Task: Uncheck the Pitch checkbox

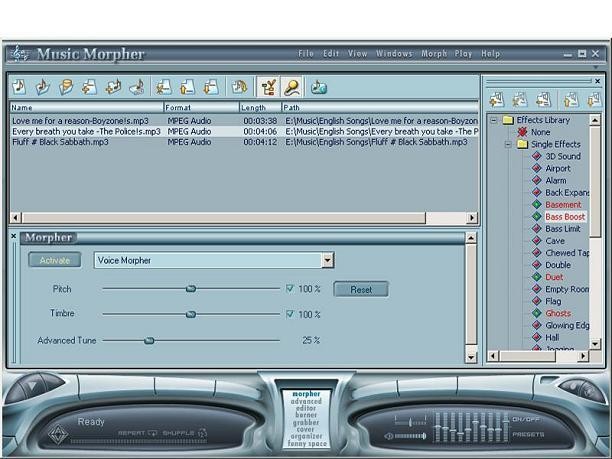Action: point(290,289)
